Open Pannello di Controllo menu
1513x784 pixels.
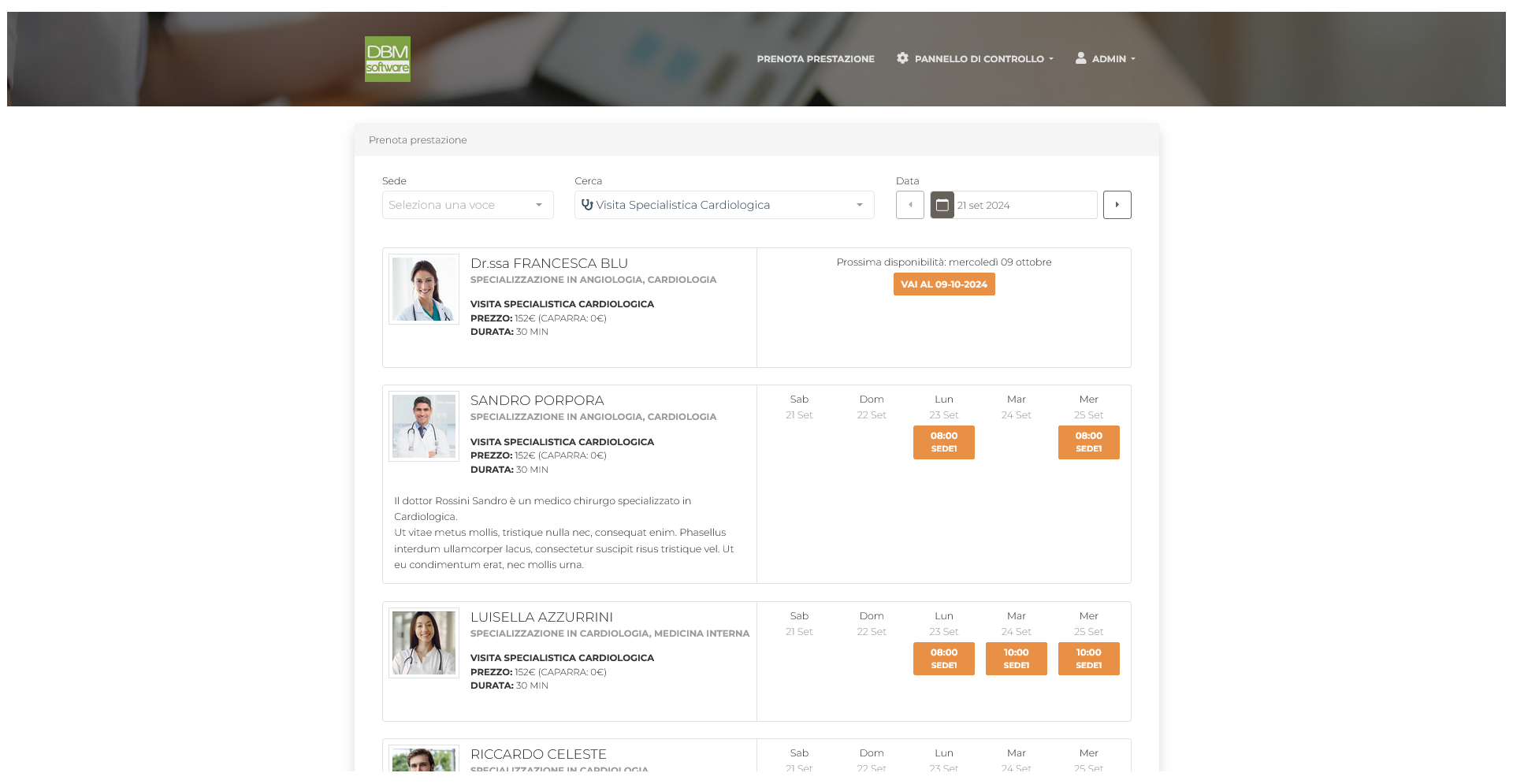tap(976, 58)
